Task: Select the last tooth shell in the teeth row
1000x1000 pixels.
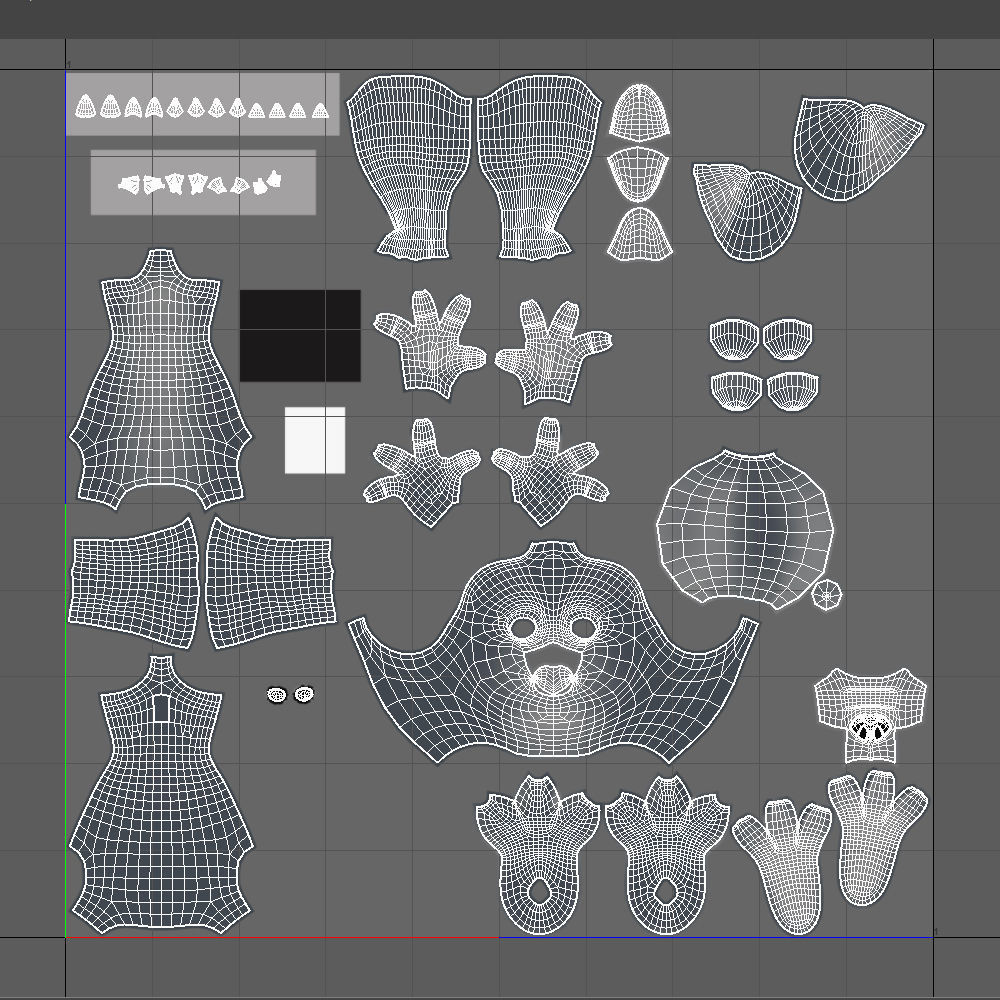Action: point(321,111)
